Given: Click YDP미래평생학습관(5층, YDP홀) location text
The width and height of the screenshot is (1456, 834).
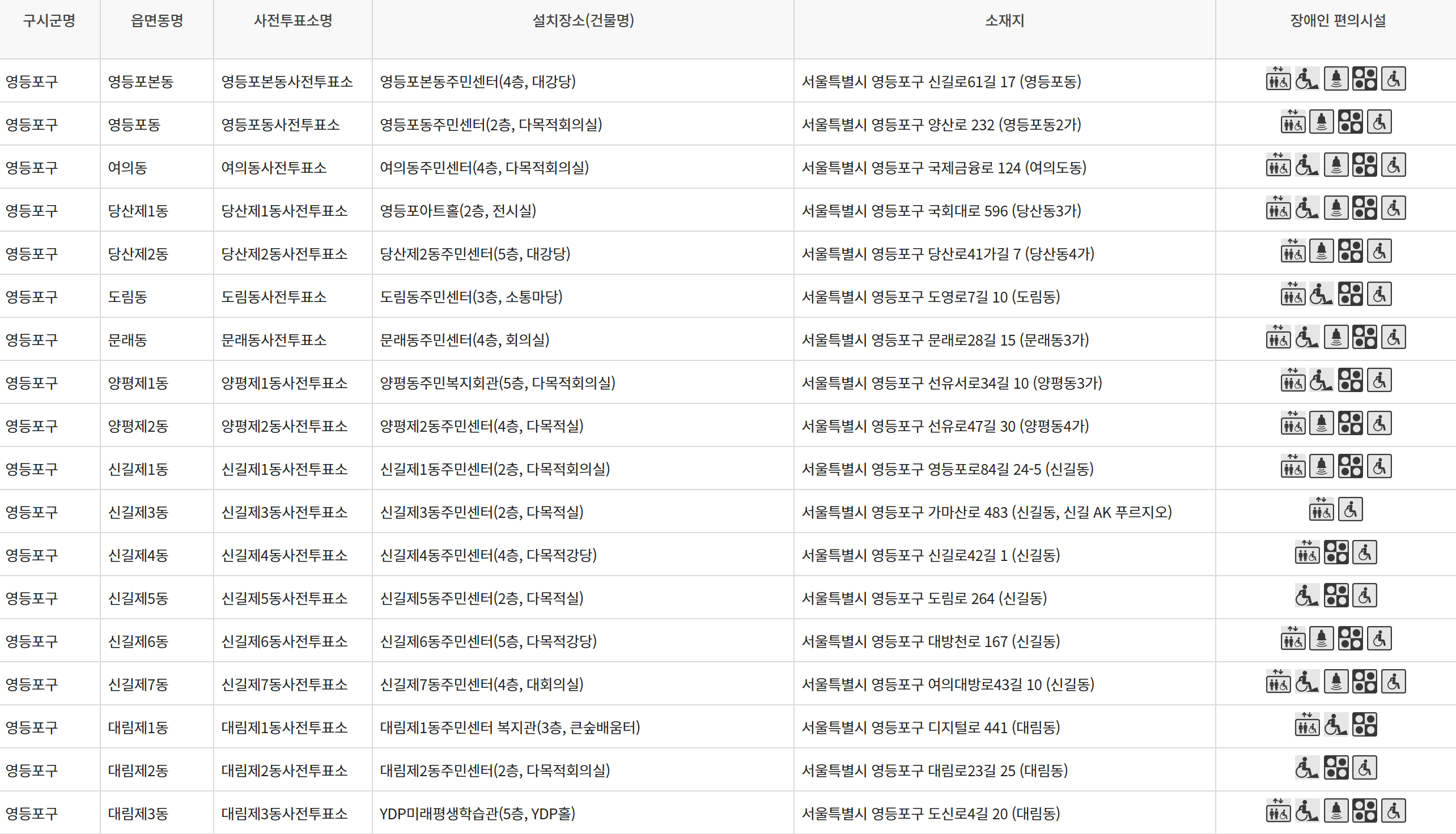Looking at the screenshot, I should point(477,814).
